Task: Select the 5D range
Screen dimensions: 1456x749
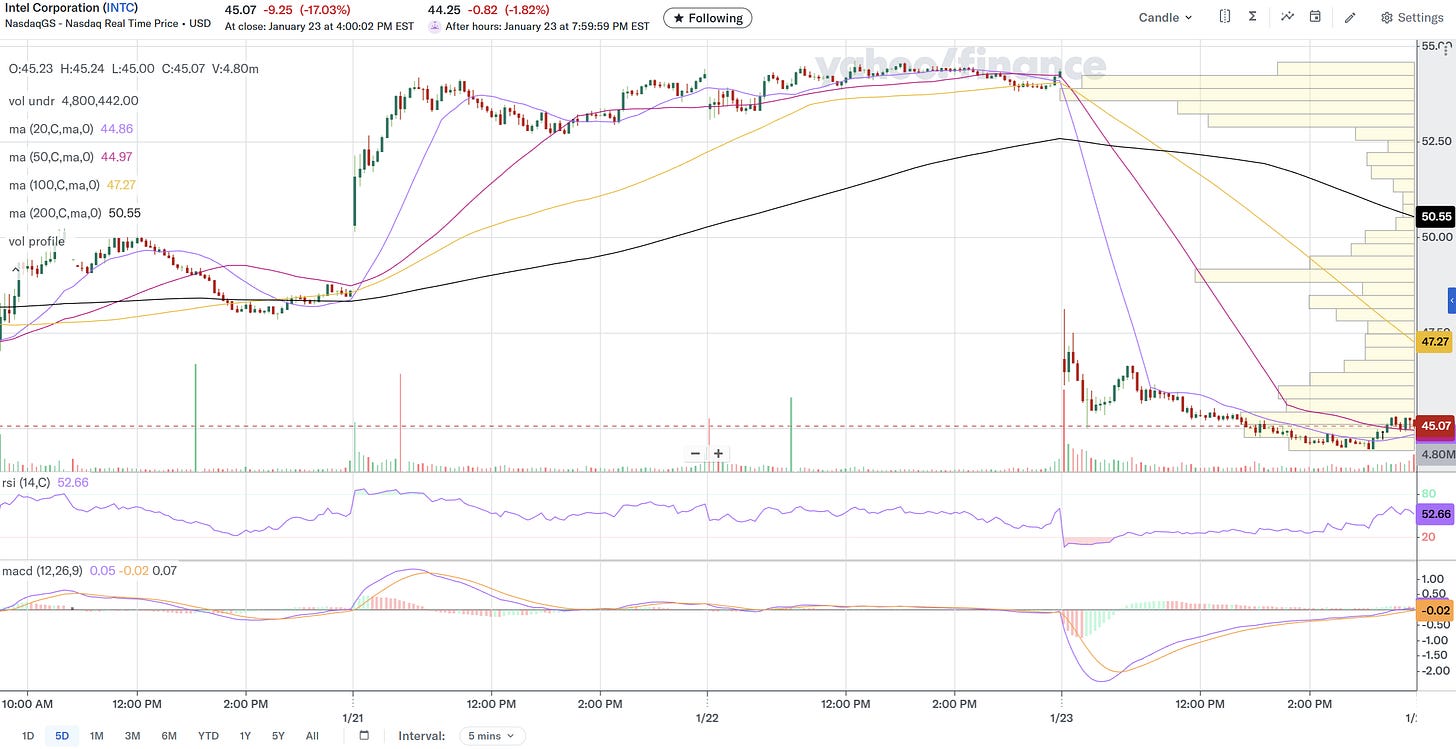Action: [x=62, y=736]
